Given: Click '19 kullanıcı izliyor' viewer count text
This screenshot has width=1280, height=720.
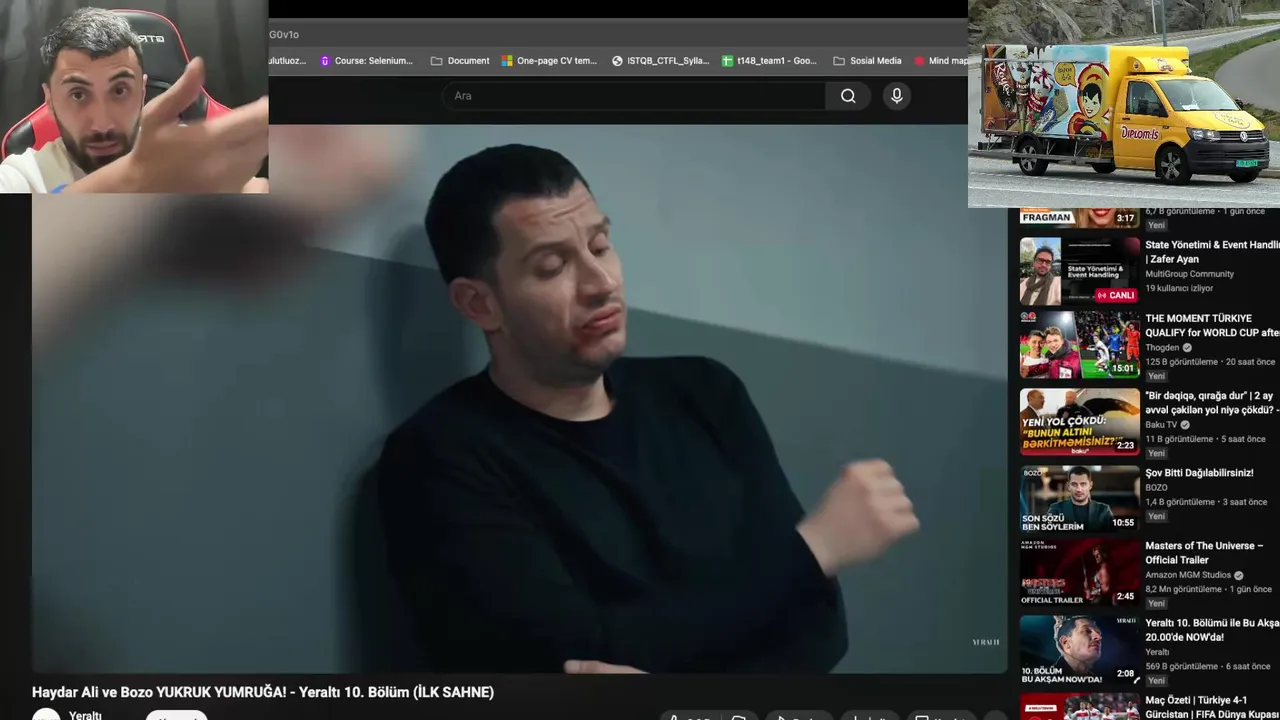Looking at the screenshot, I should pos(1179,288).
